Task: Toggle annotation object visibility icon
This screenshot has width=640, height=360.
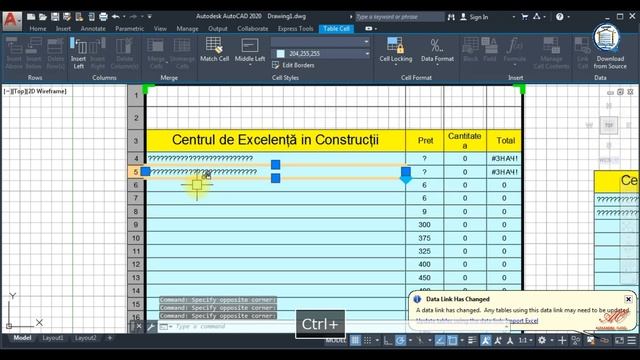Action: [485, 340]
